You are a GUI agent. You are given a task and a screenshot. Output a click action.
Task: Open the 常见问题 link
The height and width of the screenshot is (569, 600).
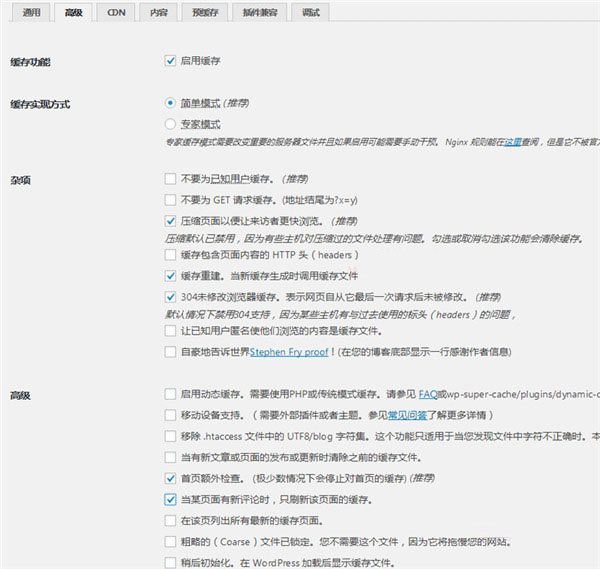tap(382, 414)
